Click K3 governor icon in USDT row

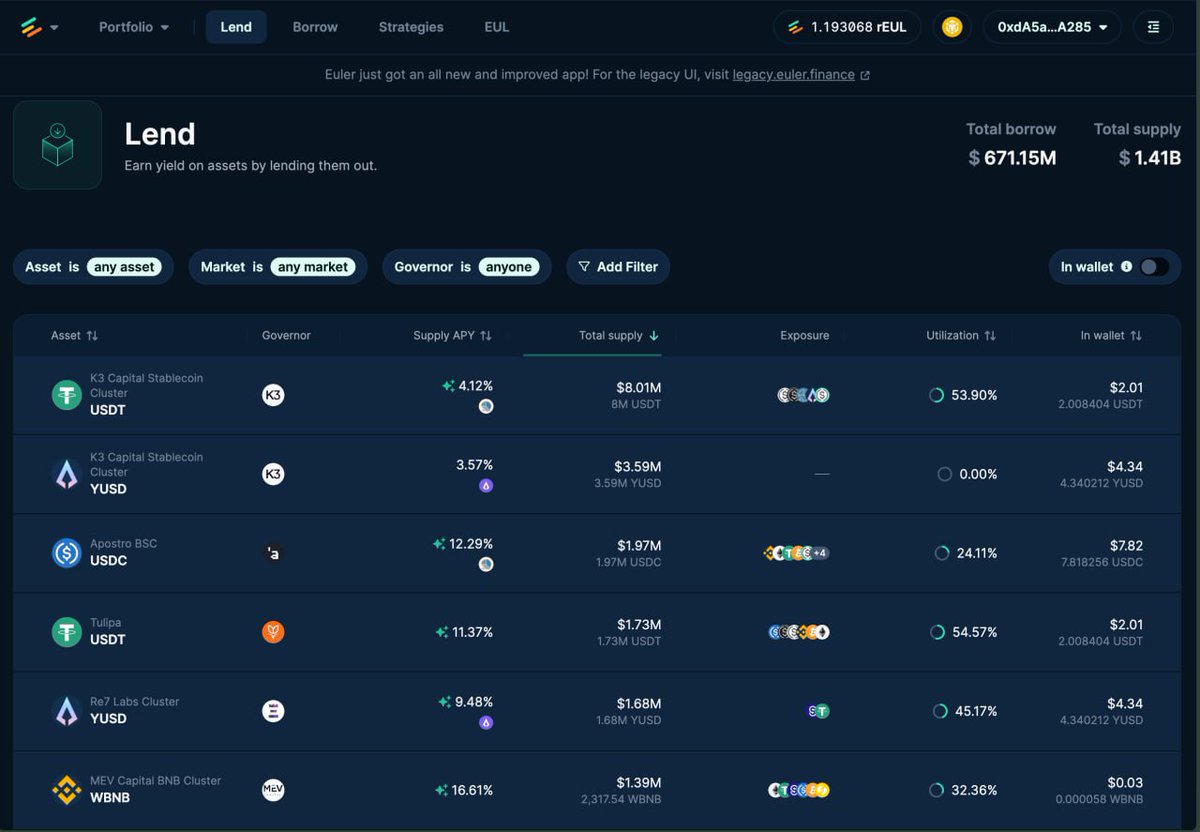point(273,395)
